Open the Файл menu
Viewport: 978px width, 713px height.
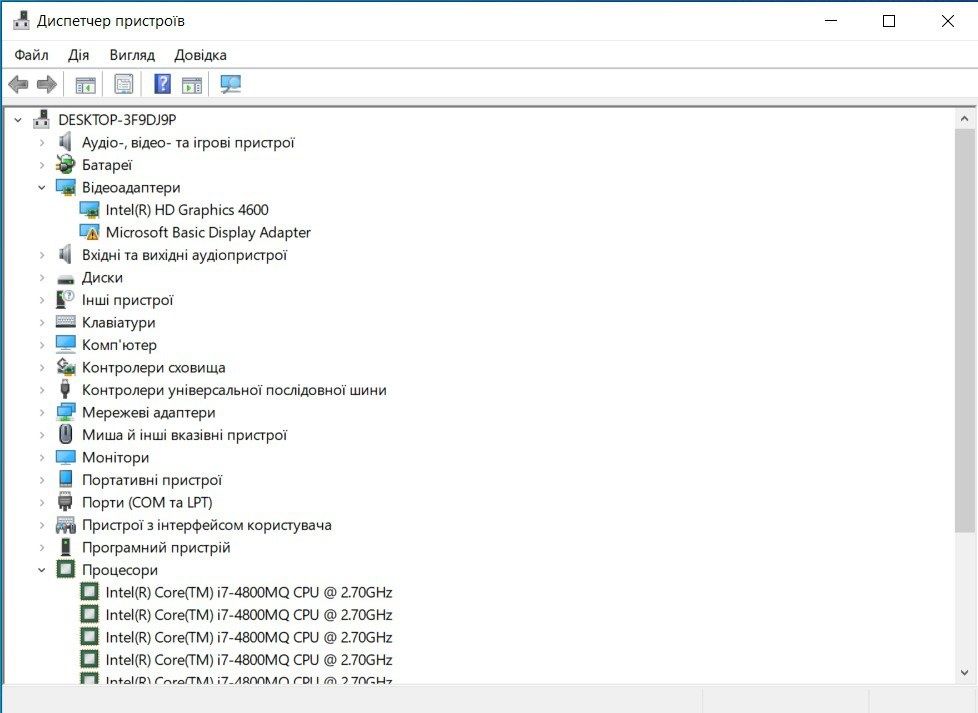point(31,55)
